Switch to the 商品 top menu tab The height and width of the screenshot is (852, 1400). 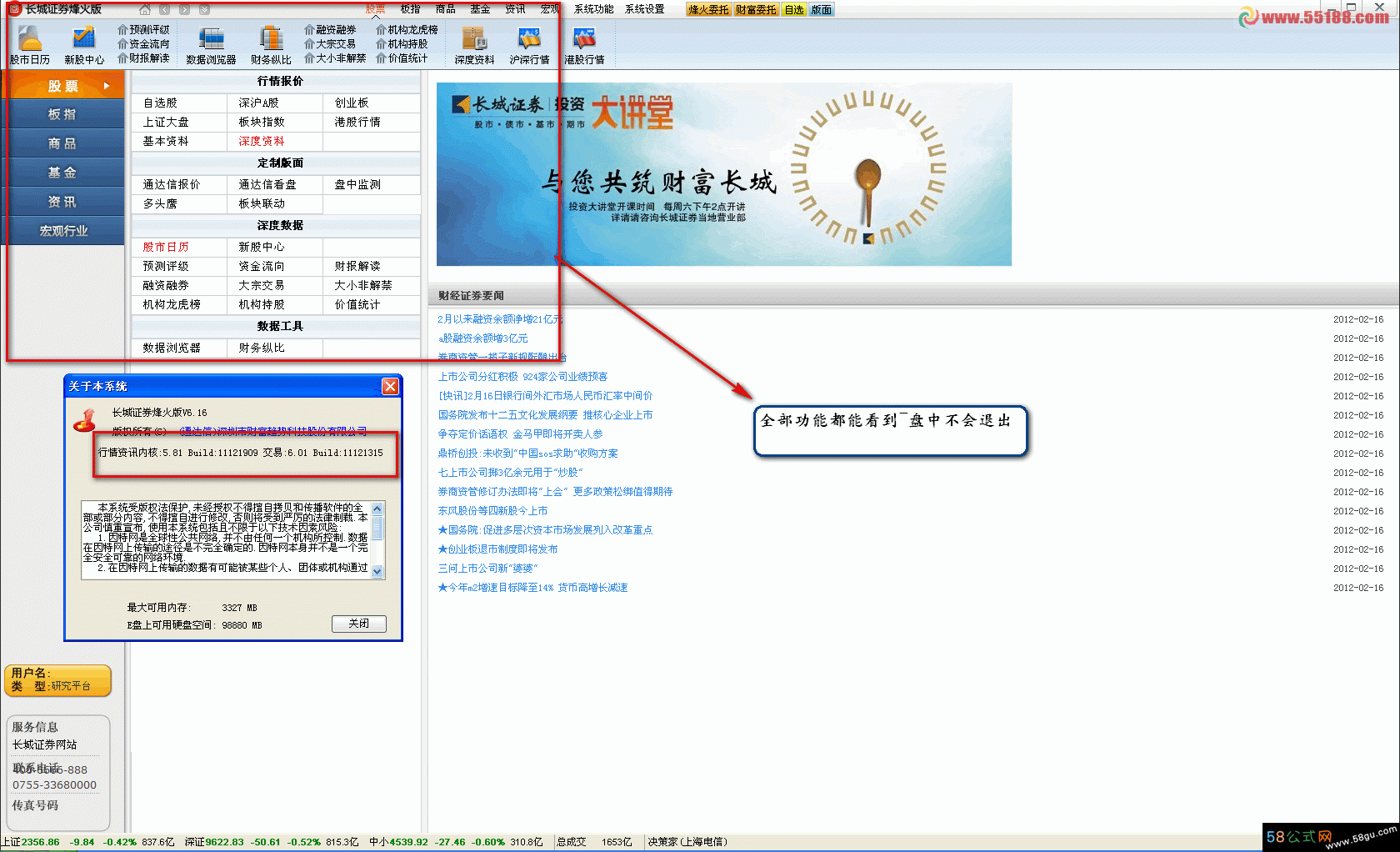pyautogui.click(x=445, y=9)
